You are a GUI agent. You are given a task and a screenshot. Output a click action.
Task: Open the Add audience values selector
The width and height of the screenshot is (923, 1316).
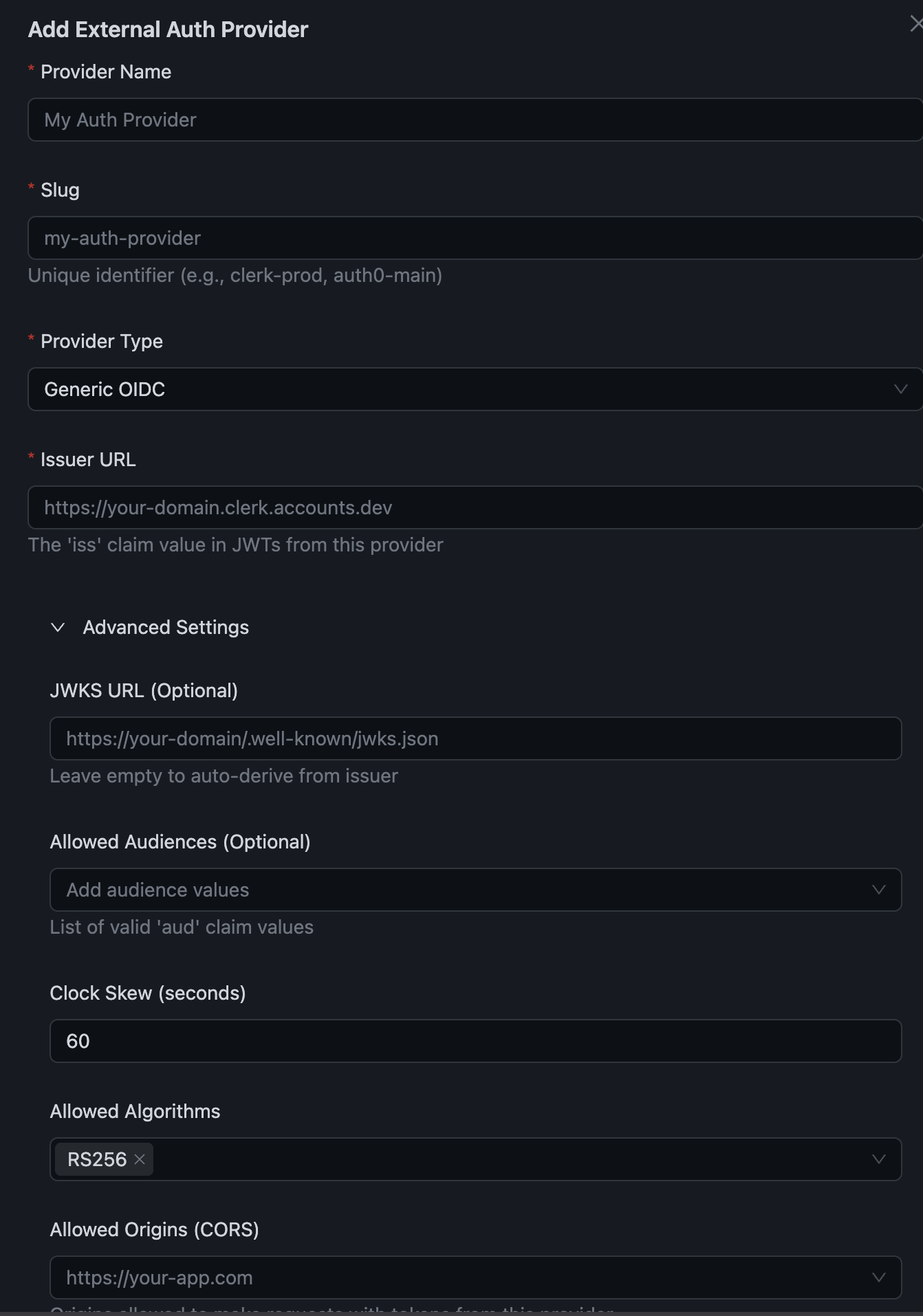pos(475,889)
